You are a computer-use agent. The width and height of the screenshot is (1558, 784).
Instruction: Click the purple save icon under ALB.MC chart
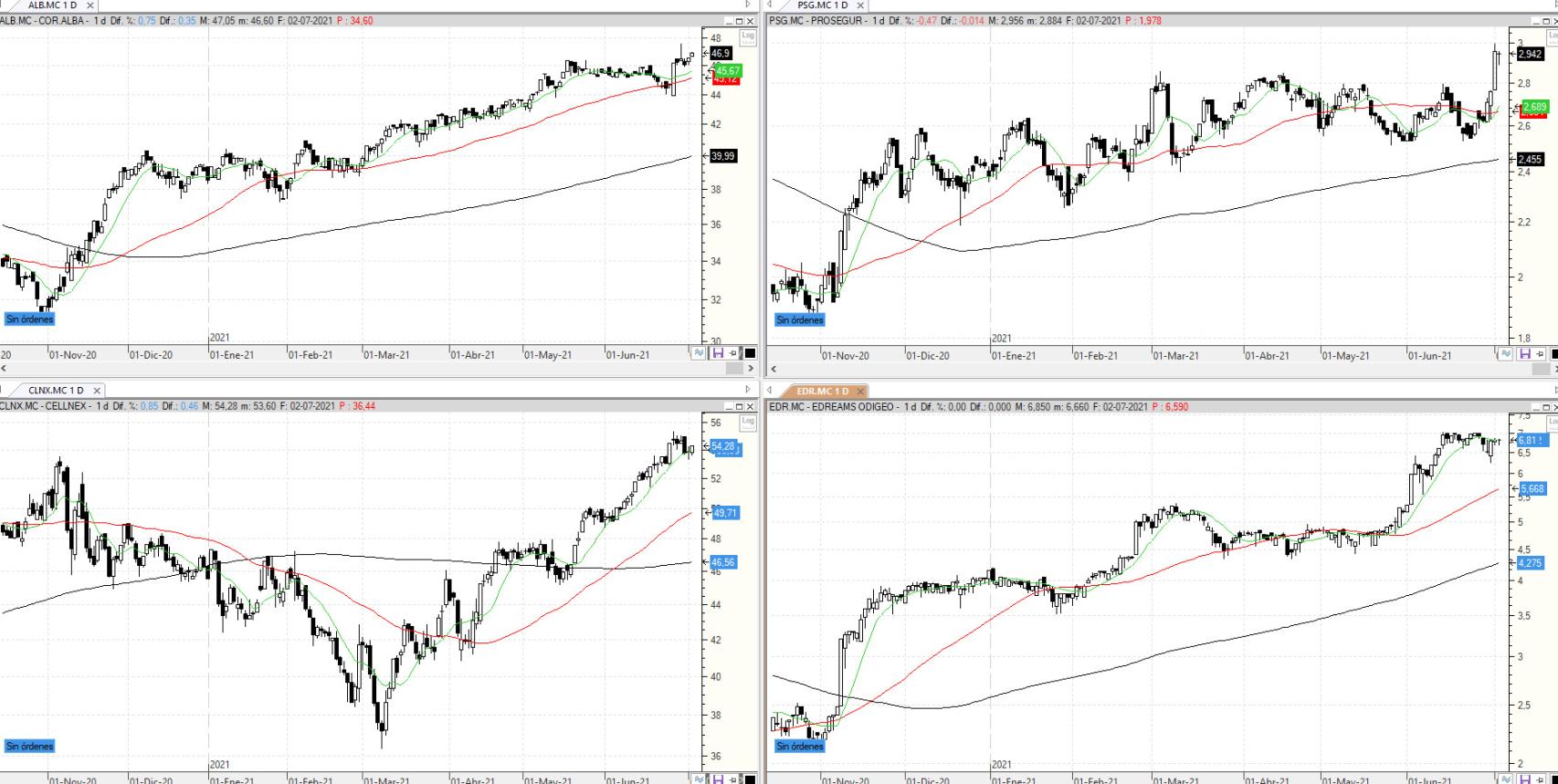pos(717,354)
